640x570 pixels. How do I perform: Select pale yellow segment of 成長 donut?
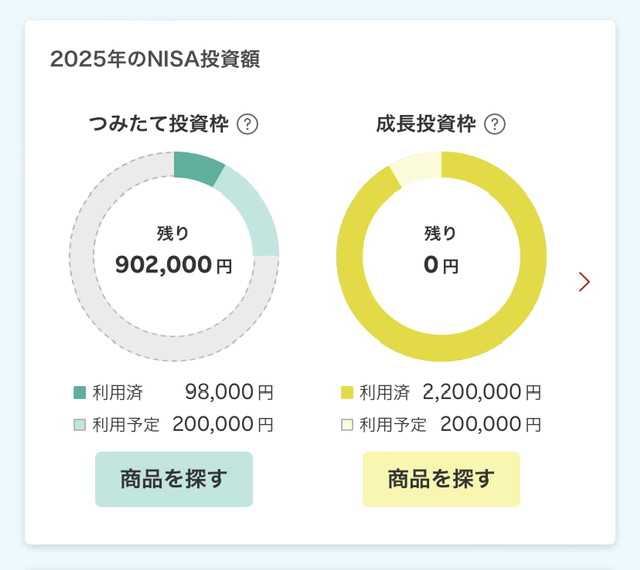click(412, 170)
